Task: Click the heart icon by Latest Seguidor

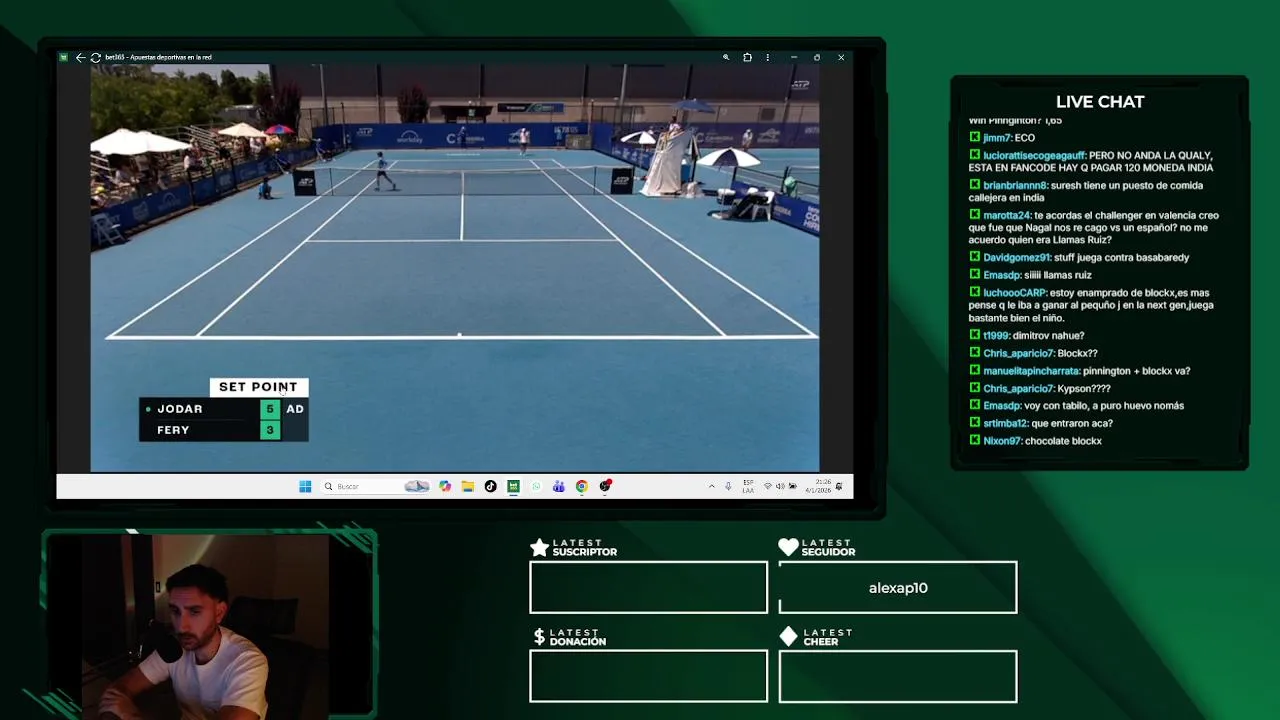Action: pyautogui.click(x=788, y=547)
